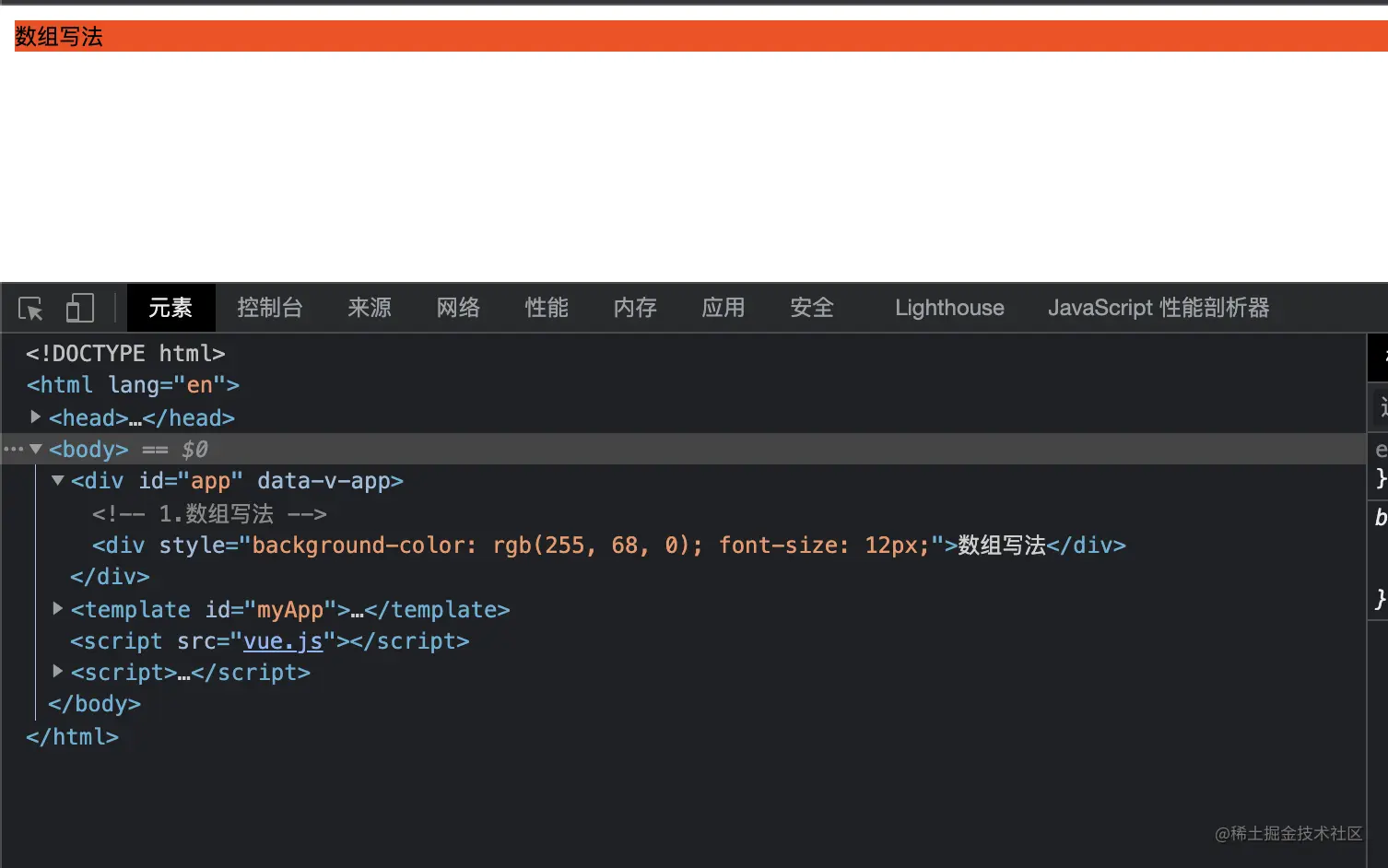Open the 来源 tab
Viewport: 1388px width, 868px height.
(370, 308)
